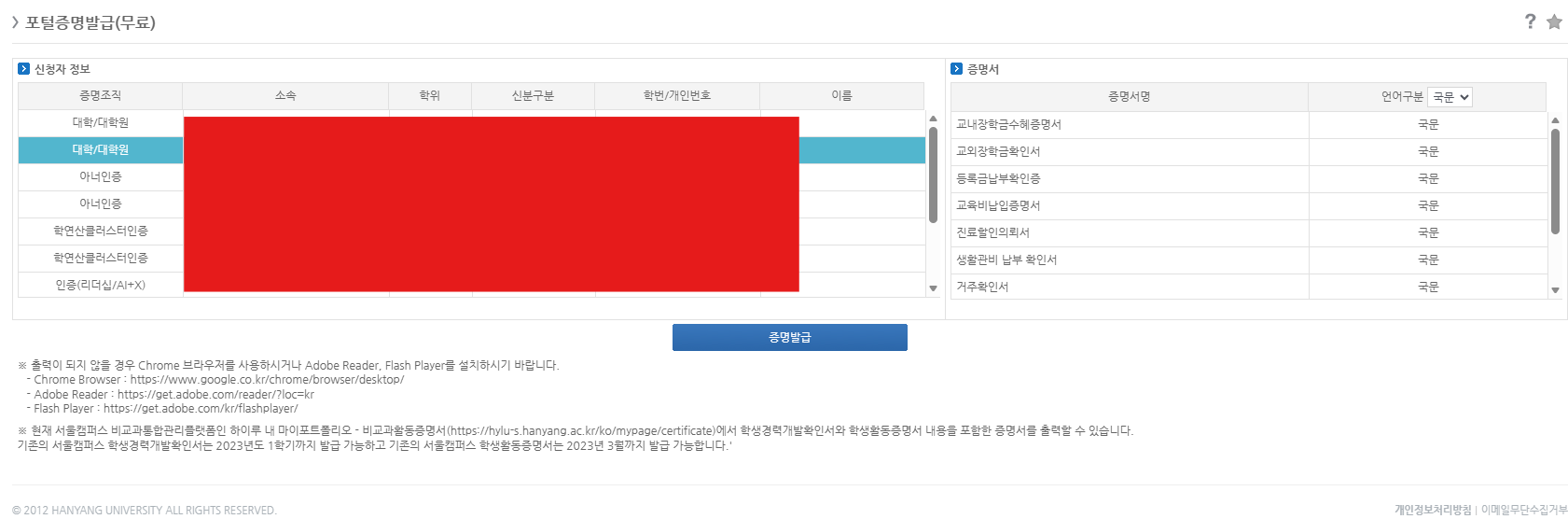Add page to favorites with star icon

tap(1554, 21)
